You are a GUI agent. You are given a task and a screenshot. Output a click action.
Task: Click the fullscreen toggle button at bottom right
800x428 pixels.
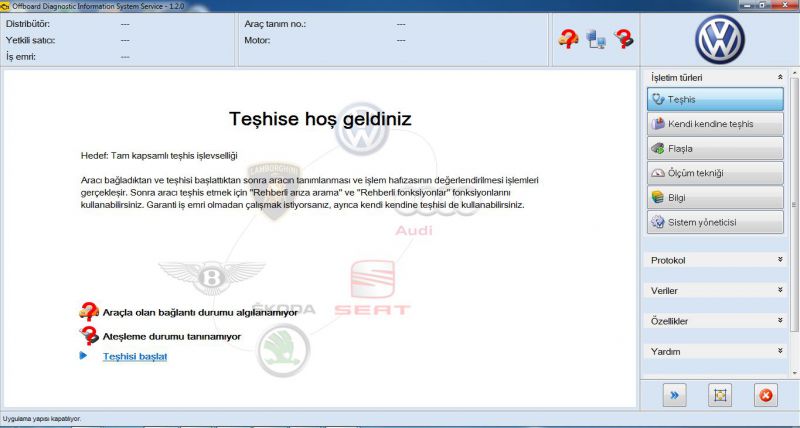click(720, 395)
